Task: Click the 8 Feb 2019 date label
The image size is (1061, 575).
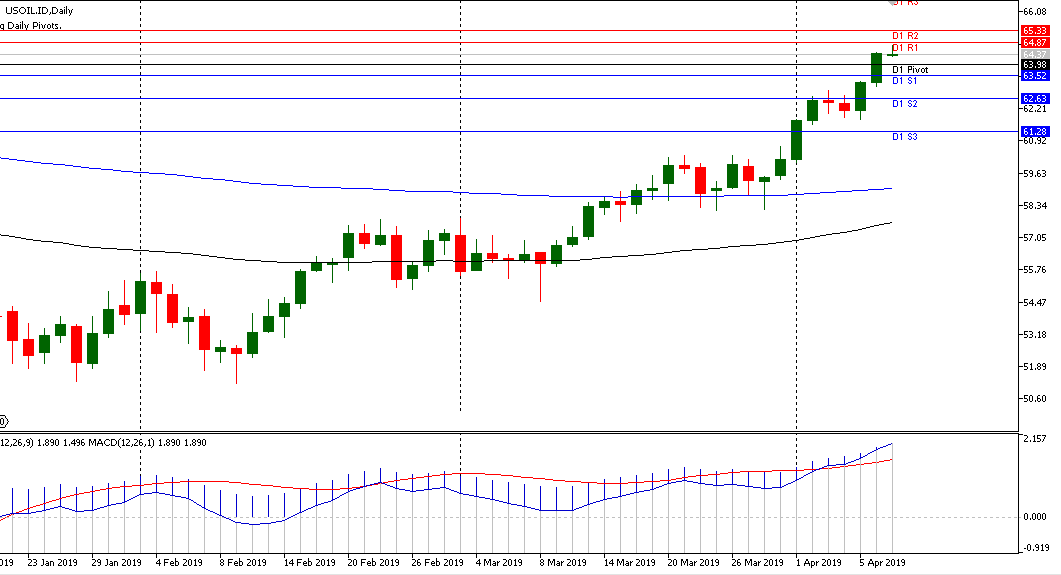Action: [x=243, y=562]
